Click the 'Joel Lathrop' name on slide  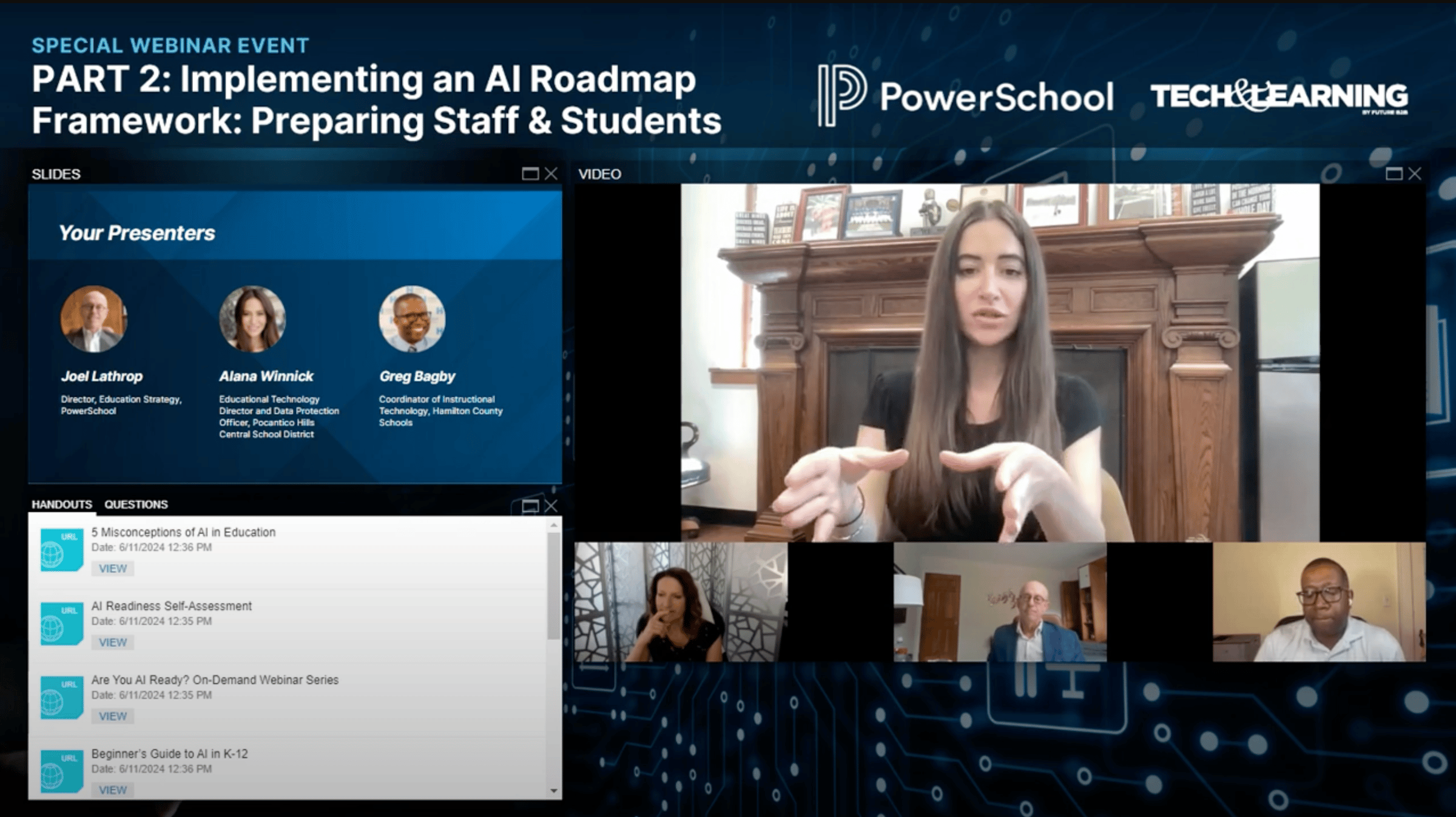coord(102,376)
